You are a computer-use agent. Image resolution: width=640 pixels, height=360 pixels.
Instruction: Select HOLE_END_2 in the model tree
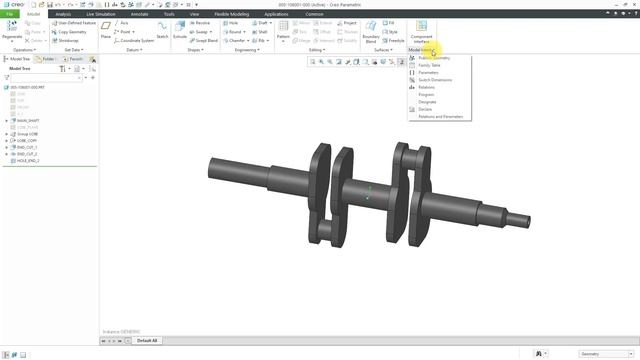tap(28, 161)
